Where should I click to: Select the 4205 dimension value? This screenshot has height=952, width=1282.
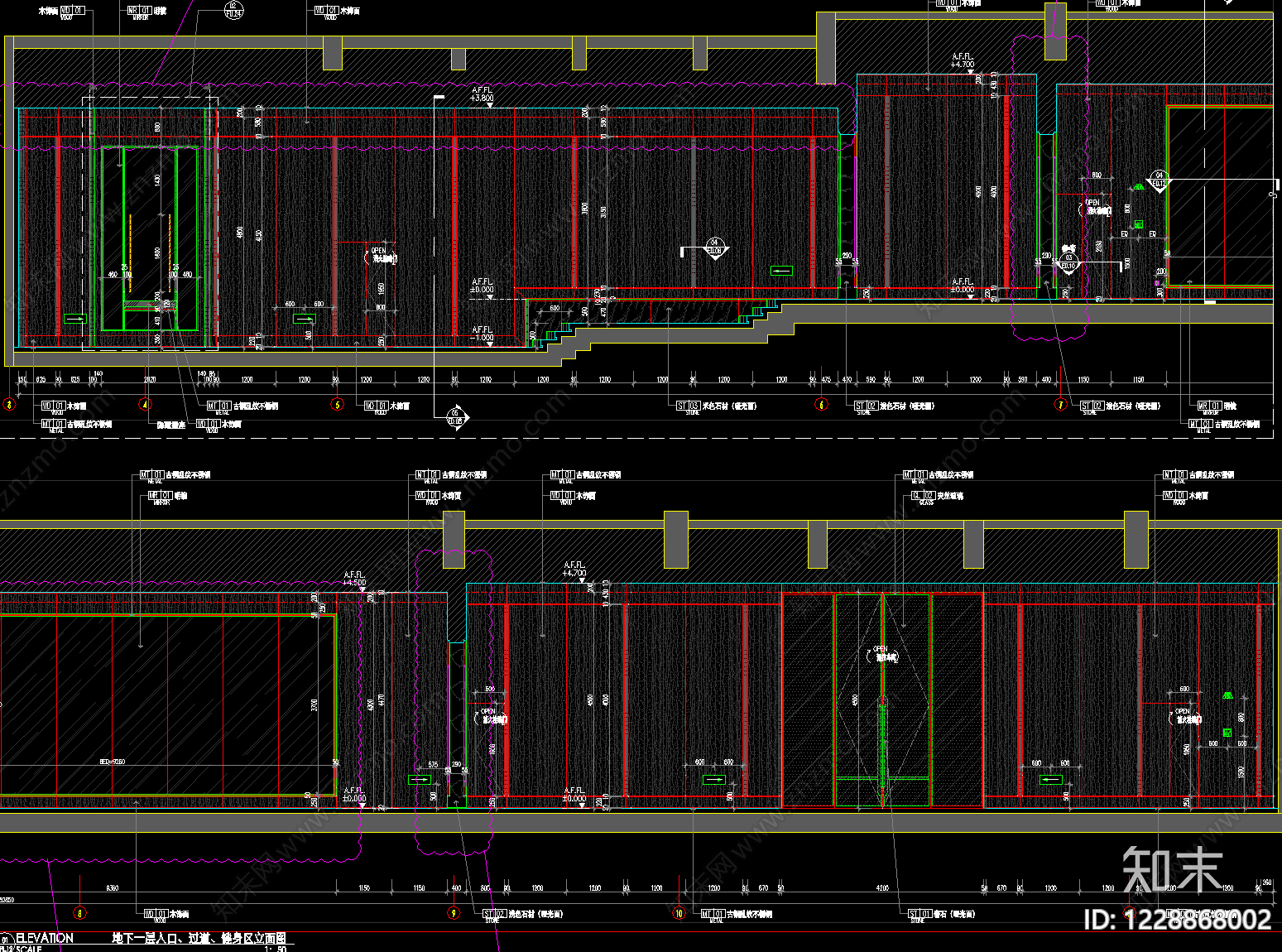pos(882,888)
